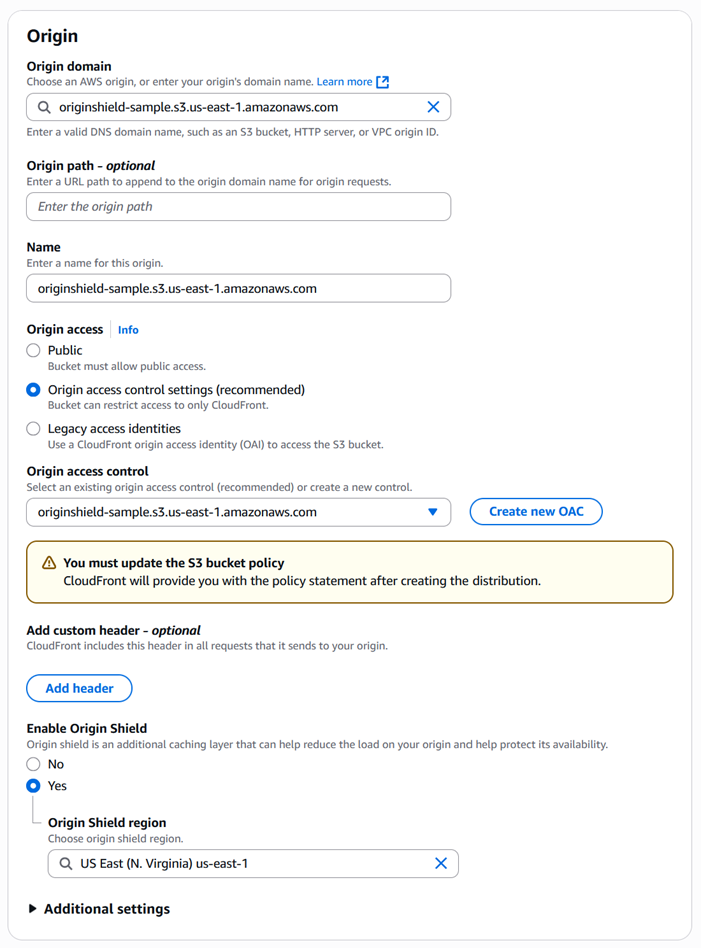
Task: Click the Name input field
Action: 240,287
